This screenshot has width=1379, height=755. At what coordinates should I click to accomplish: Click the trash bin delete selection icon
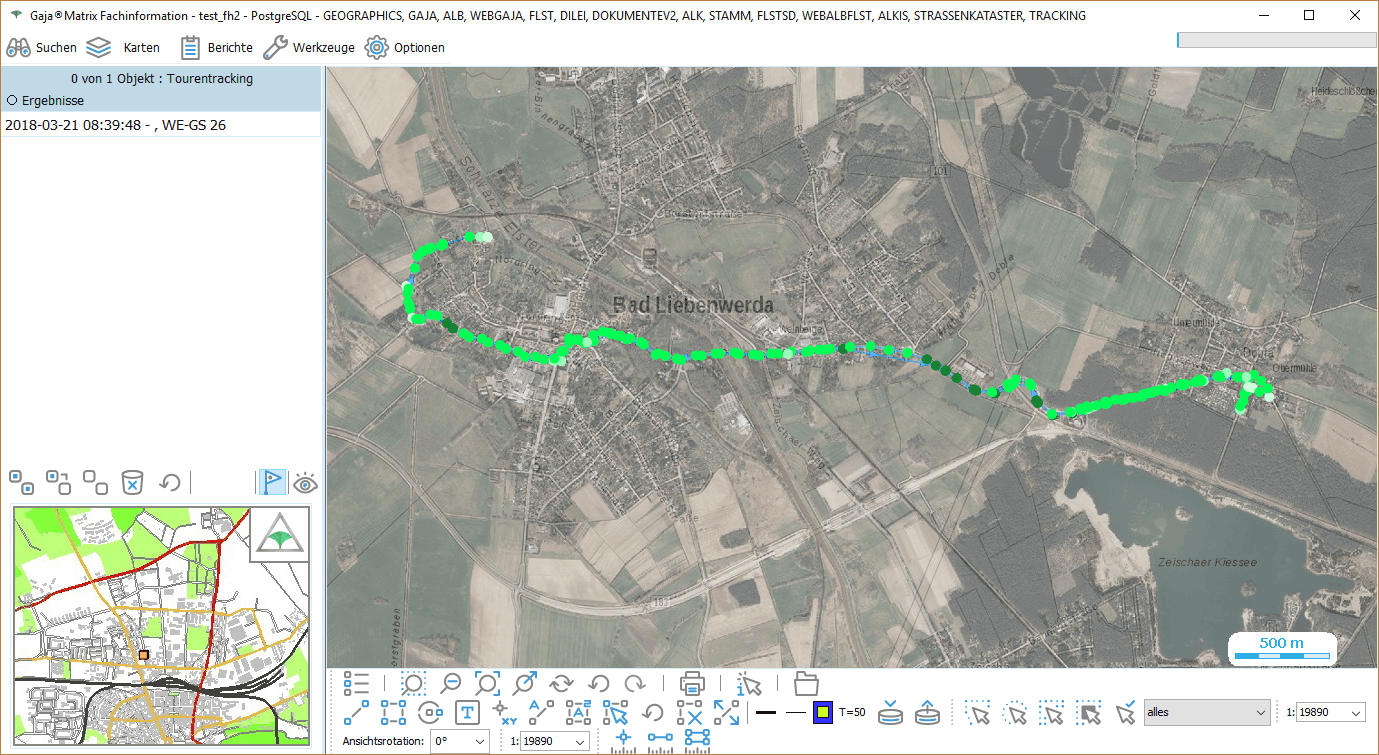132,483
